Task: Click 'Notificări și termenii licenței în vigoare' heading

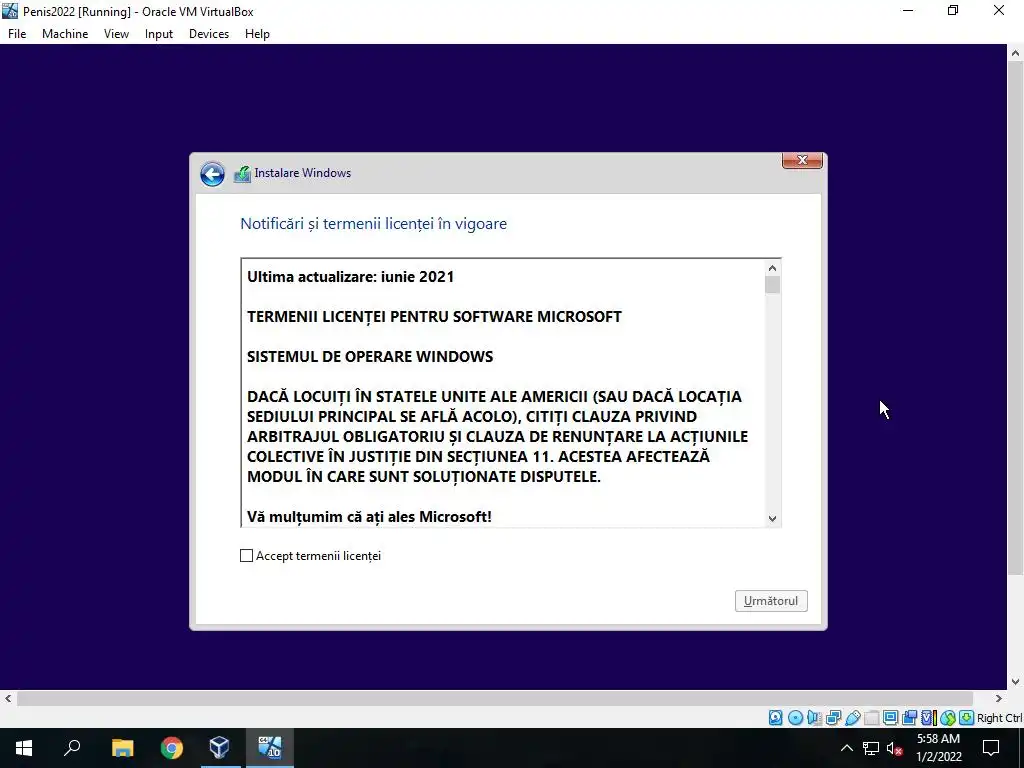Action: 374,224
